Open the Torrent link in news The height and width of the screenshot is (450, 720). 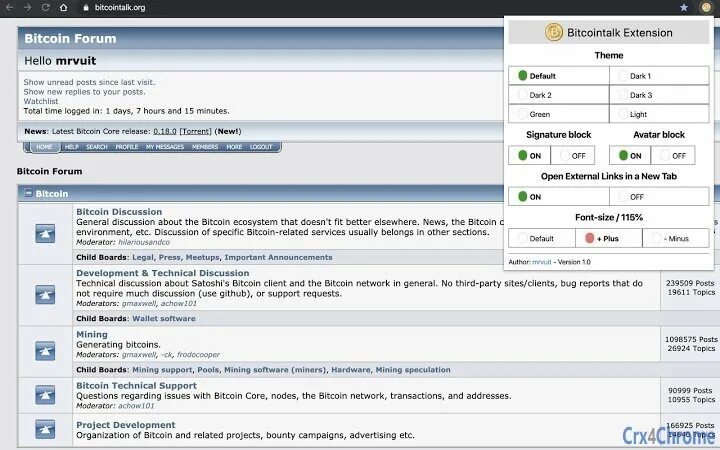196,131
